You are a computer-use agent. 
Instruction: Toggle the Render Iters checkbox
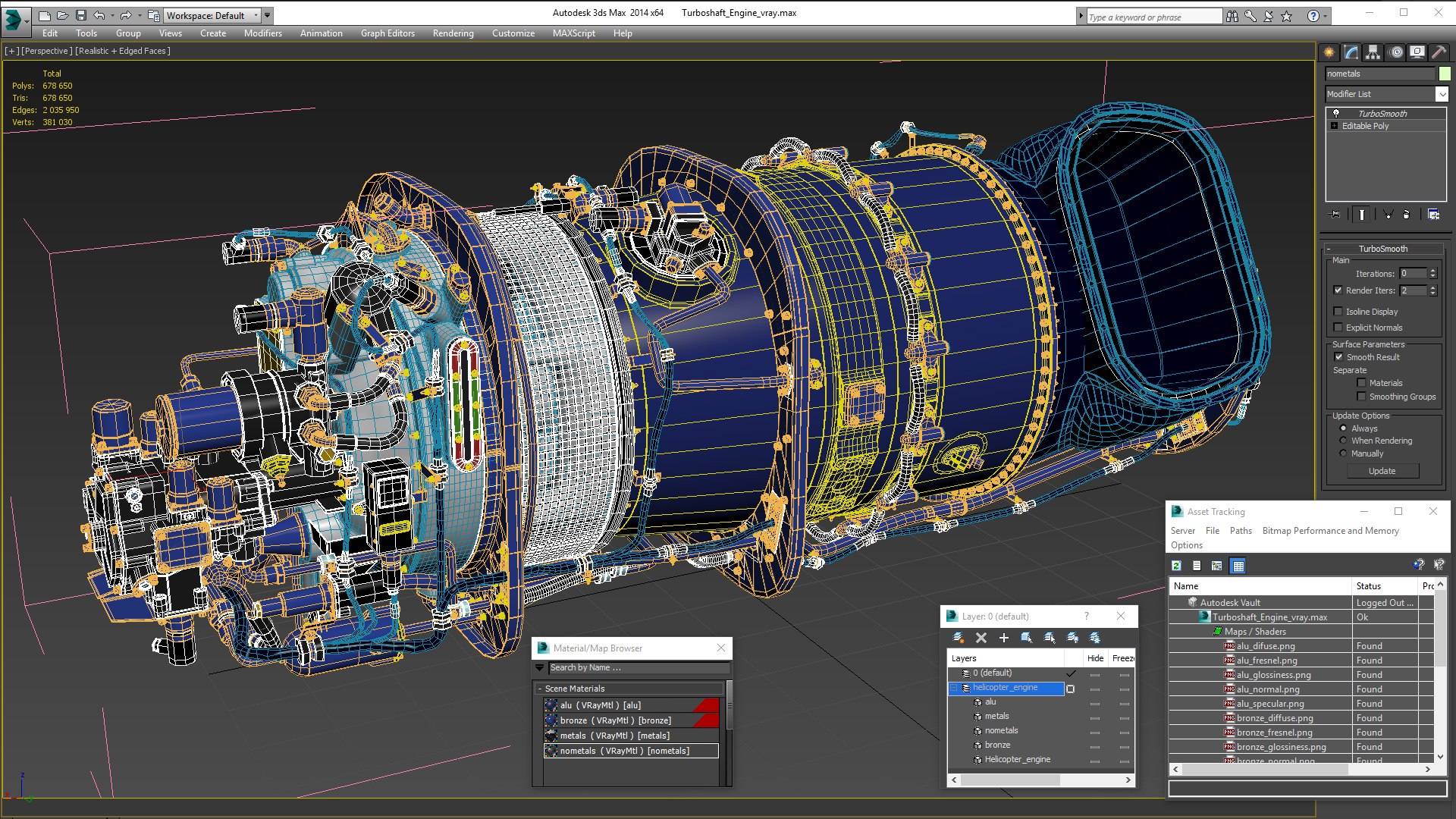point(1338,290)
